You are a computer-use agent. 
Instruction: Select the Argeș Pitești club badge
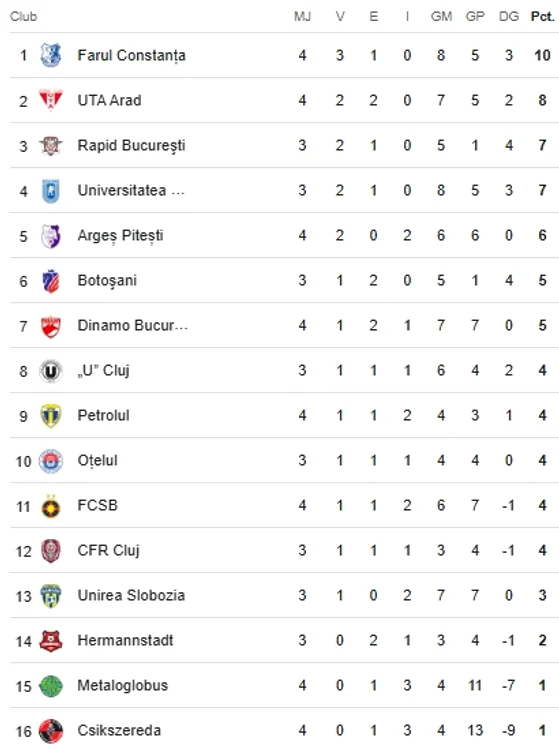pos(51,236)
